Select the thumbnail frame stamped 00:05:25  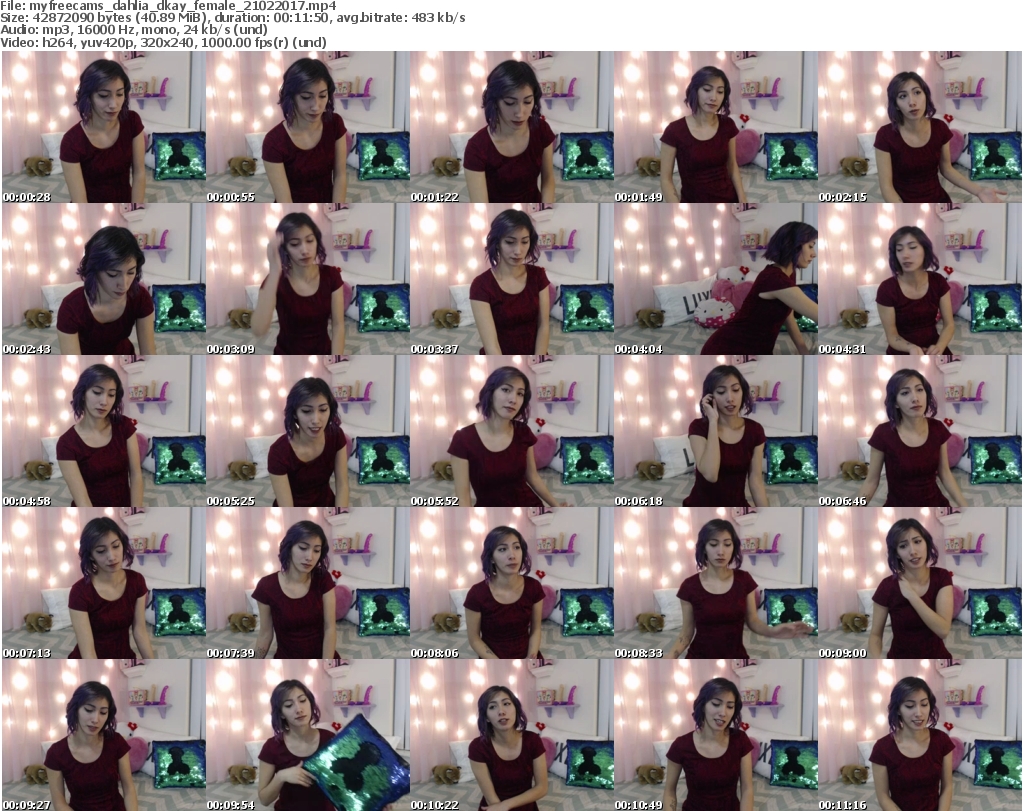[308, 432]
